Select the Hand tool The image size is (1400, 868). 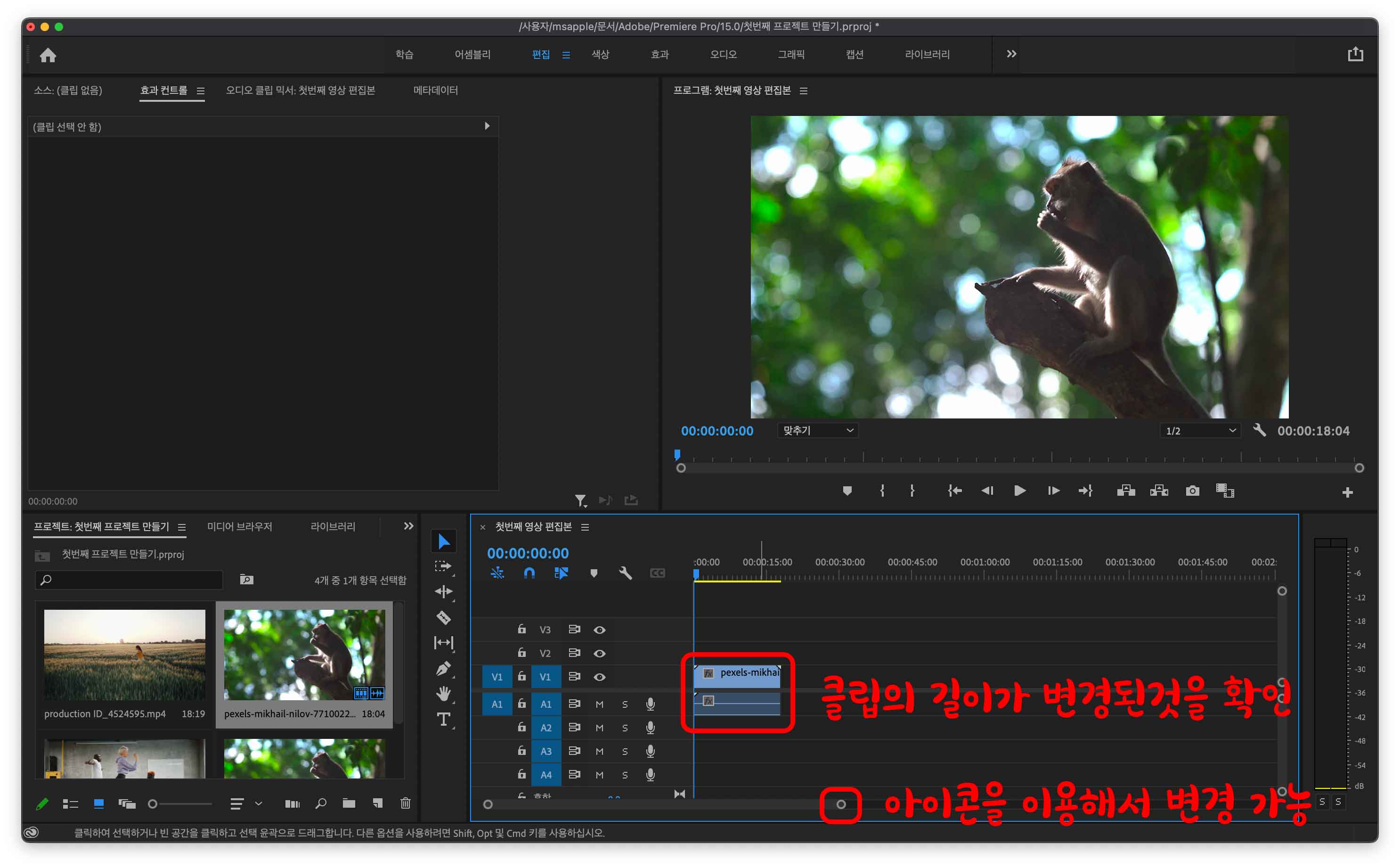(443, 694)
